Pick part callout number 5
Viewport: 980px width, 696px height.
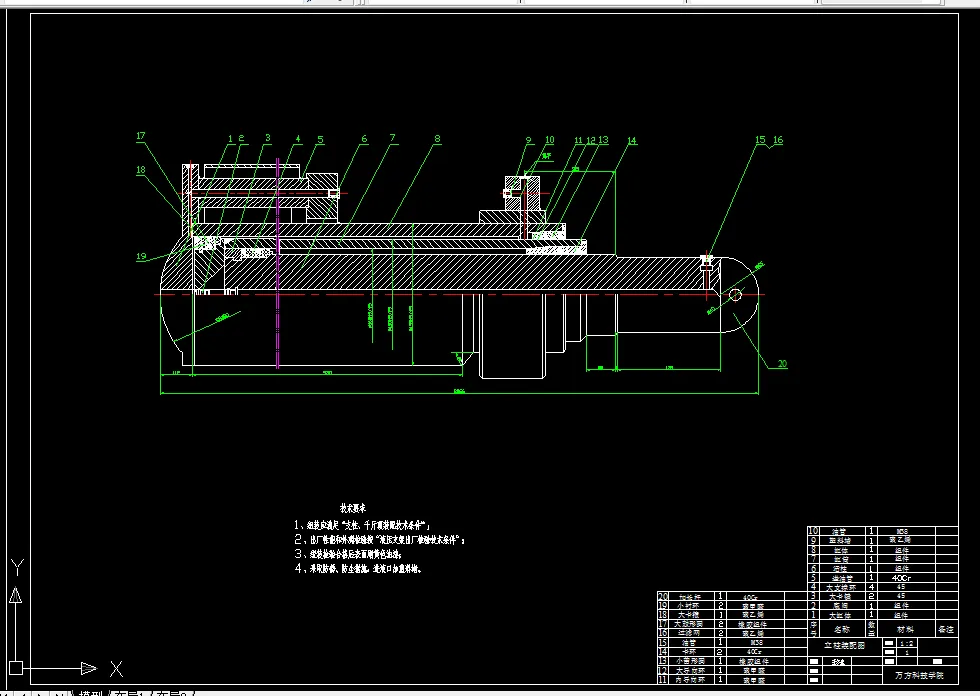(320, 139)
